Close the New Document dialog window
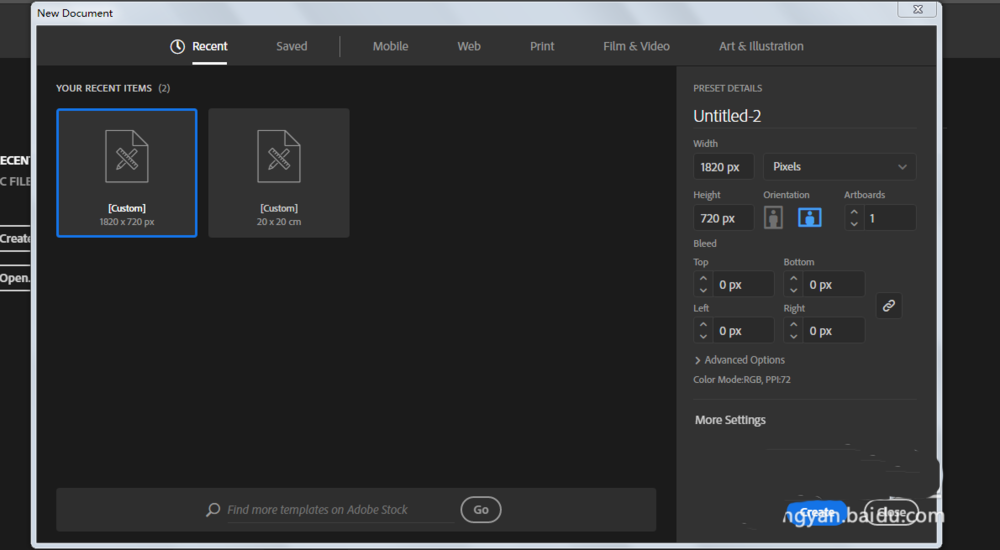Image resolution: width=1000 pixels, height=550 pixels. click(918, 9)
